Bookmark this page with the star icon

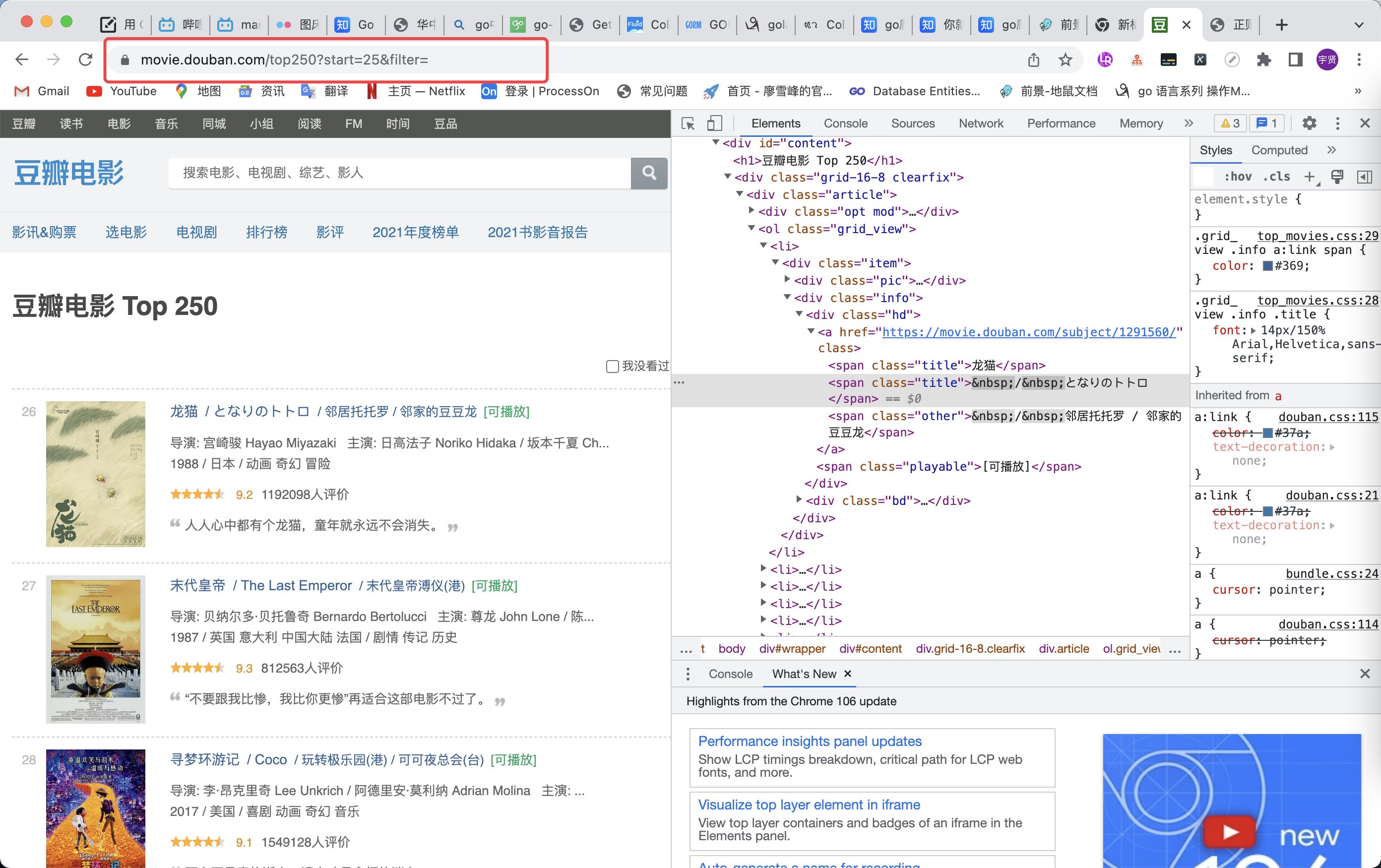(x=1066, y=60)
